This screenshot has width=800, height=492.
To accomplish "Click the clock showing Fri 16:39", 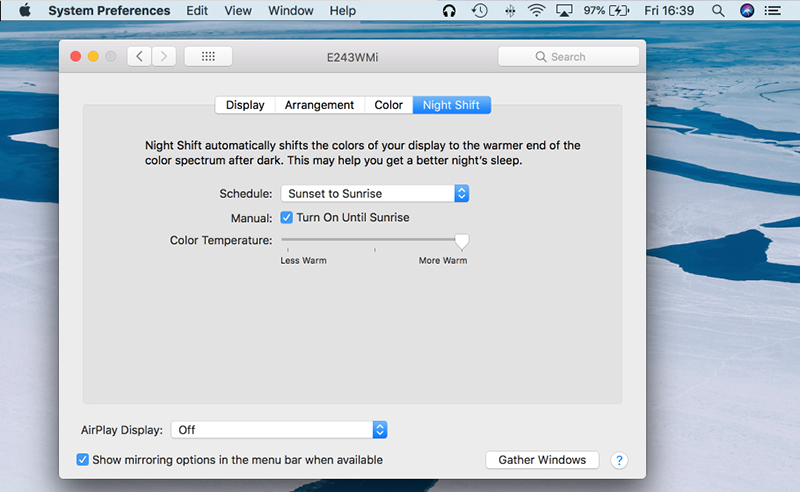I will point(669,11).
